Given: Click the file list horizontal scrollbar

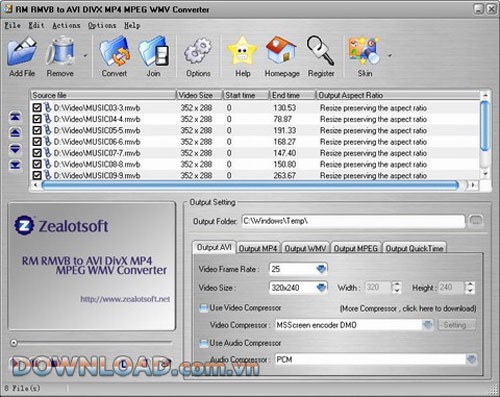Looking at the screenshot, I should [x=250, y=185].
